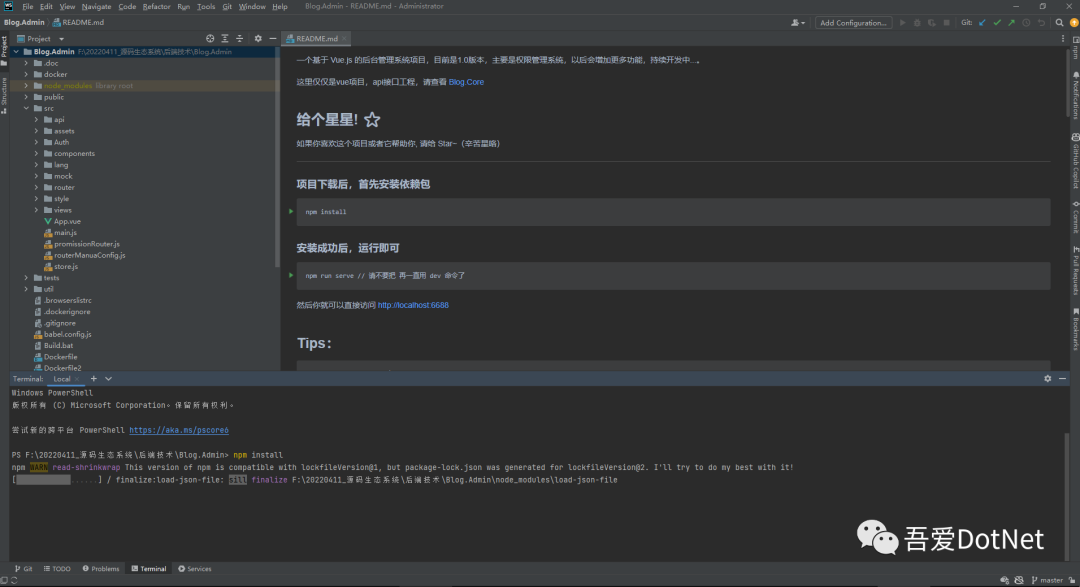Open Search Everywhere magnifier
The image size is (1080, 587).
pyautogui.click(x=1059, y=23)
